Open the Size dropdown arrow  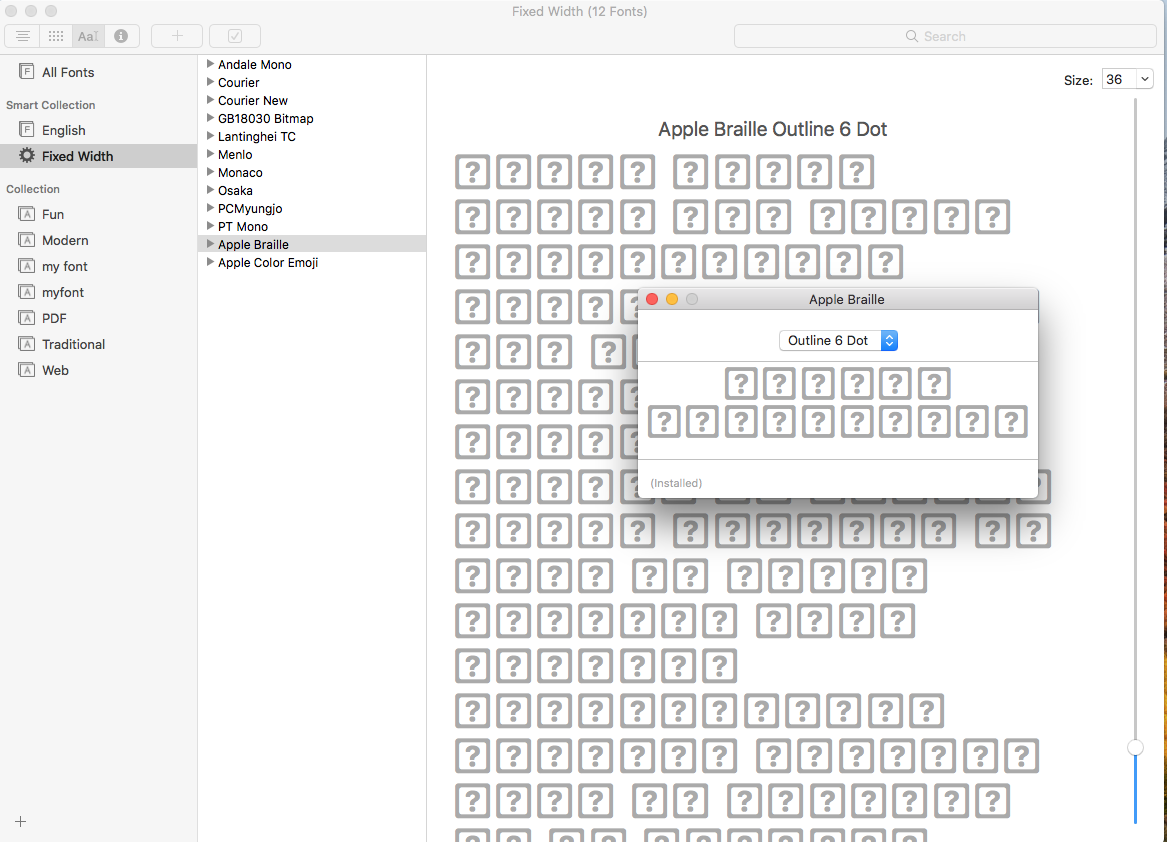(1145, 79)
